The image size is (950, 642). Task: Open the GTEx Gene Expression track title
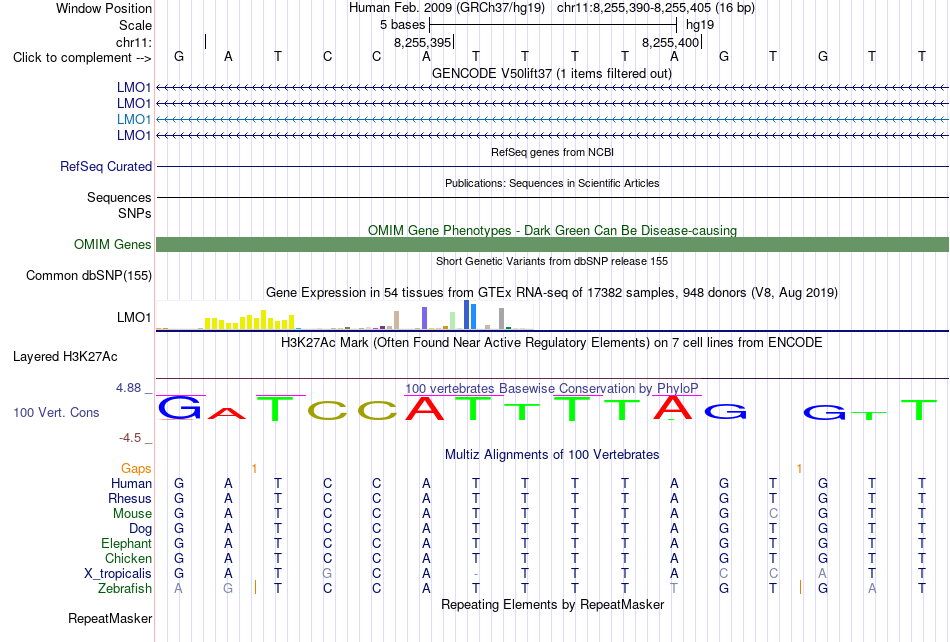coord(551,293)
